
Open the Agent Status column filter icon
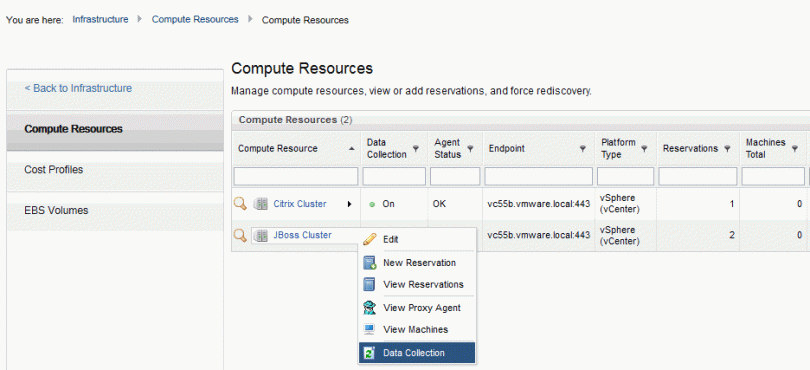click(x=470, y=149)
